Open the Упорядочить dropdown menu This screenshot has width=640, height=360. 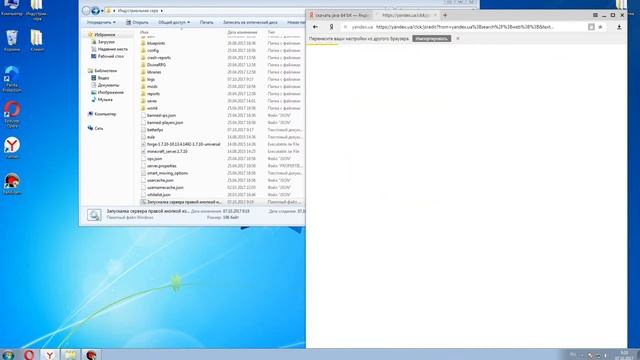[101, 22]
